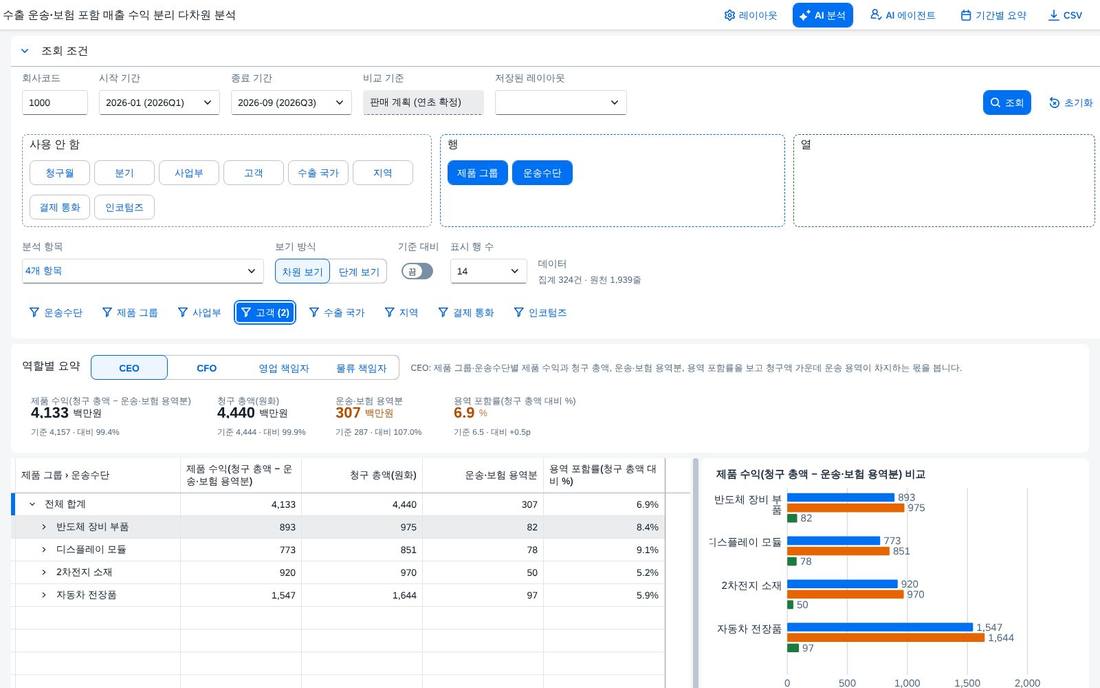Select the 청구월 dimension chip
The image size is (1100, 688).
pos(60,173)
